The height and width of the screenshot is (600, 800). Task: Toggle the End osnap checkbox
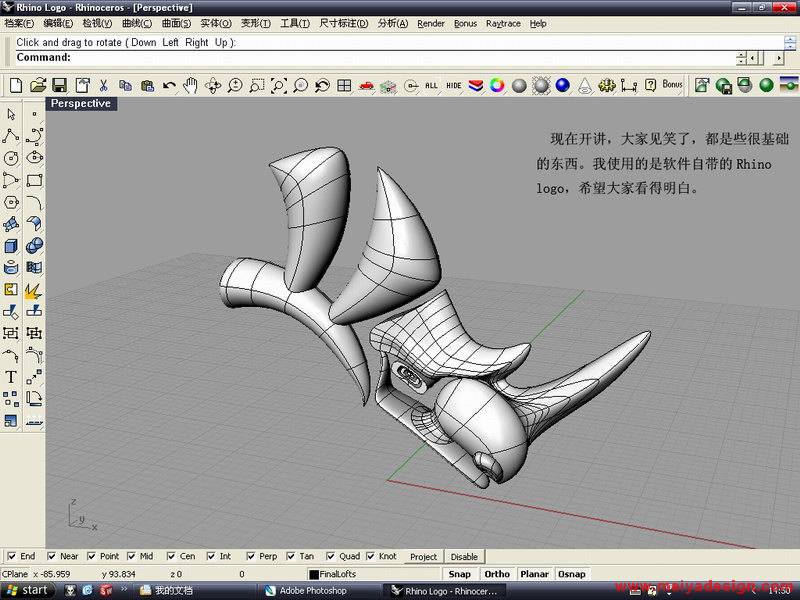coord(11,556)
